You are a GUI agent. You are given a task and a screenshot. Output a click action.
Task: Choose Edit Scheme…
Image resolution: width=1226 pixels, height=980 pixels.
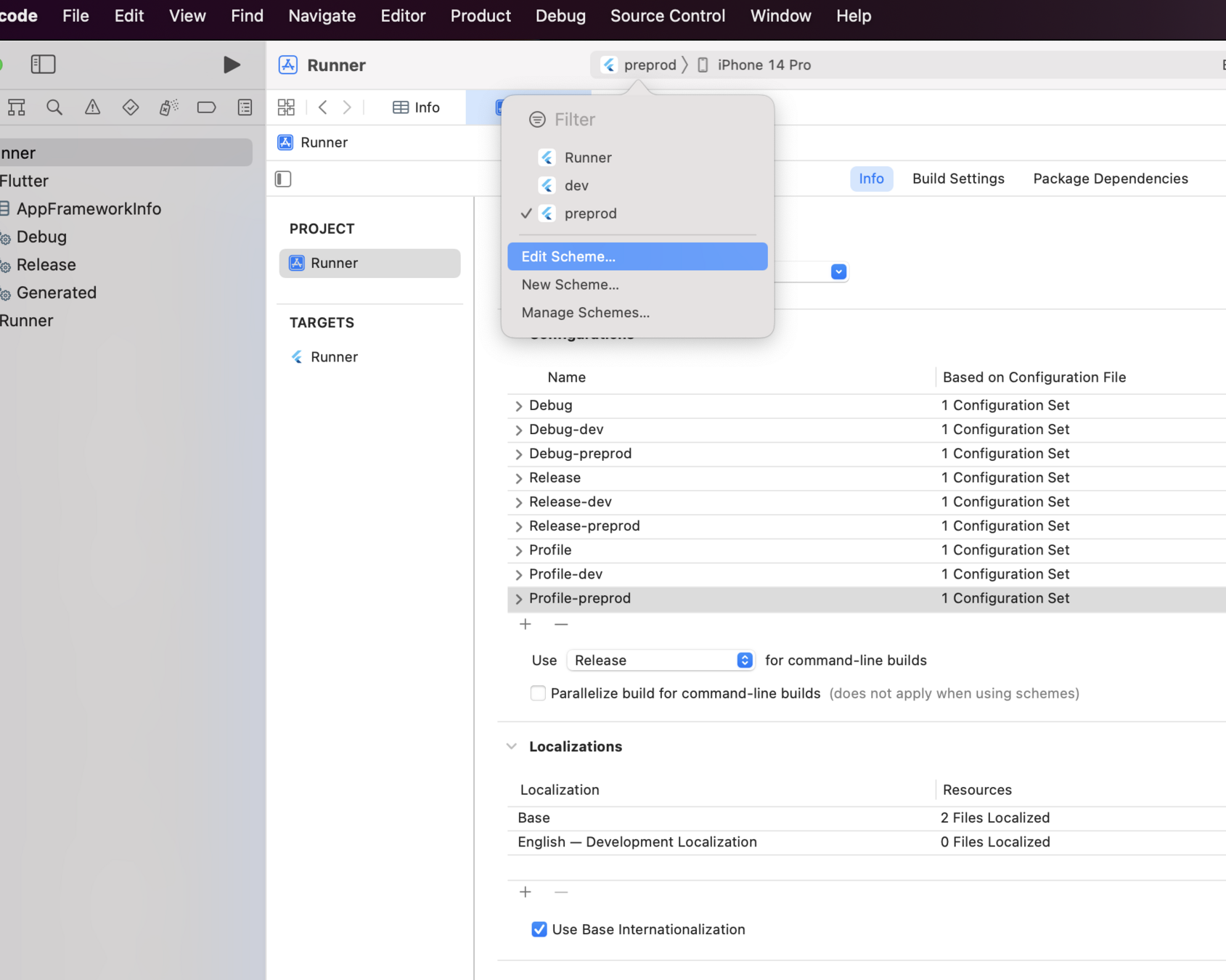coord(637,256)
